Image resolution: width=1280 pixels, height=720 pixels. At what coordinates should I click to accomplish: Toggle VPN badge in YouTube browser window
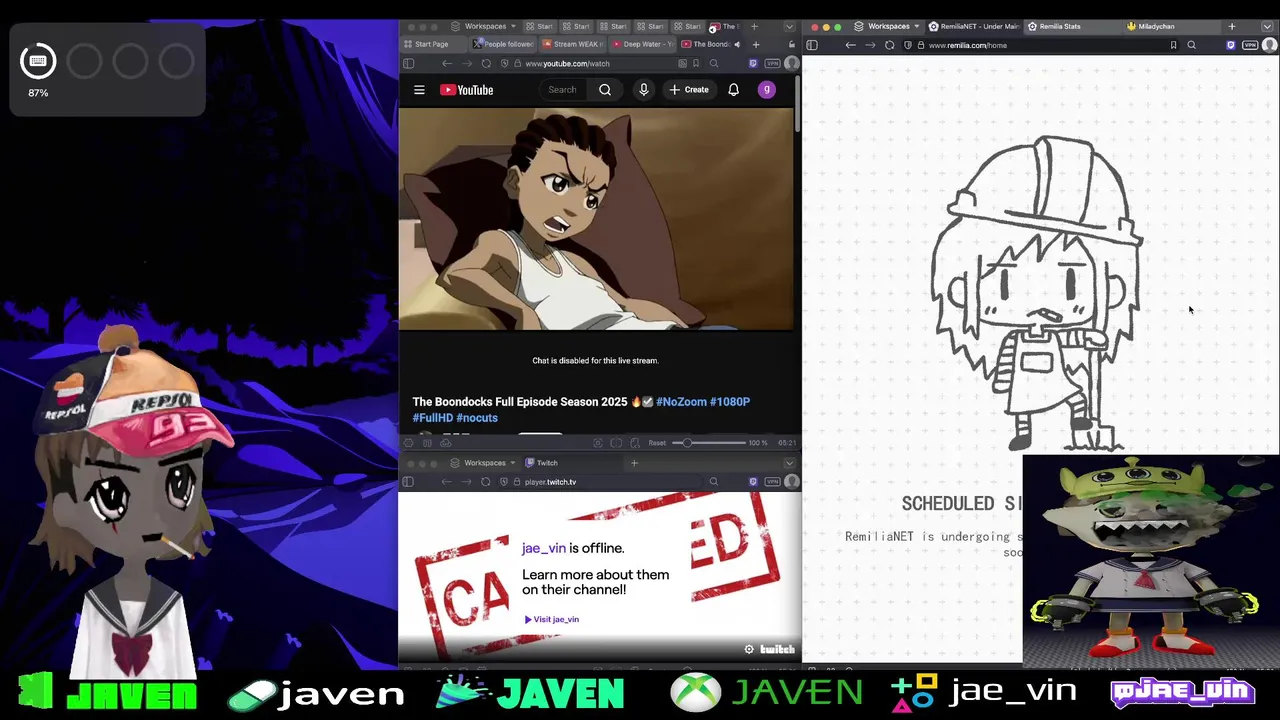click(772, 64)
